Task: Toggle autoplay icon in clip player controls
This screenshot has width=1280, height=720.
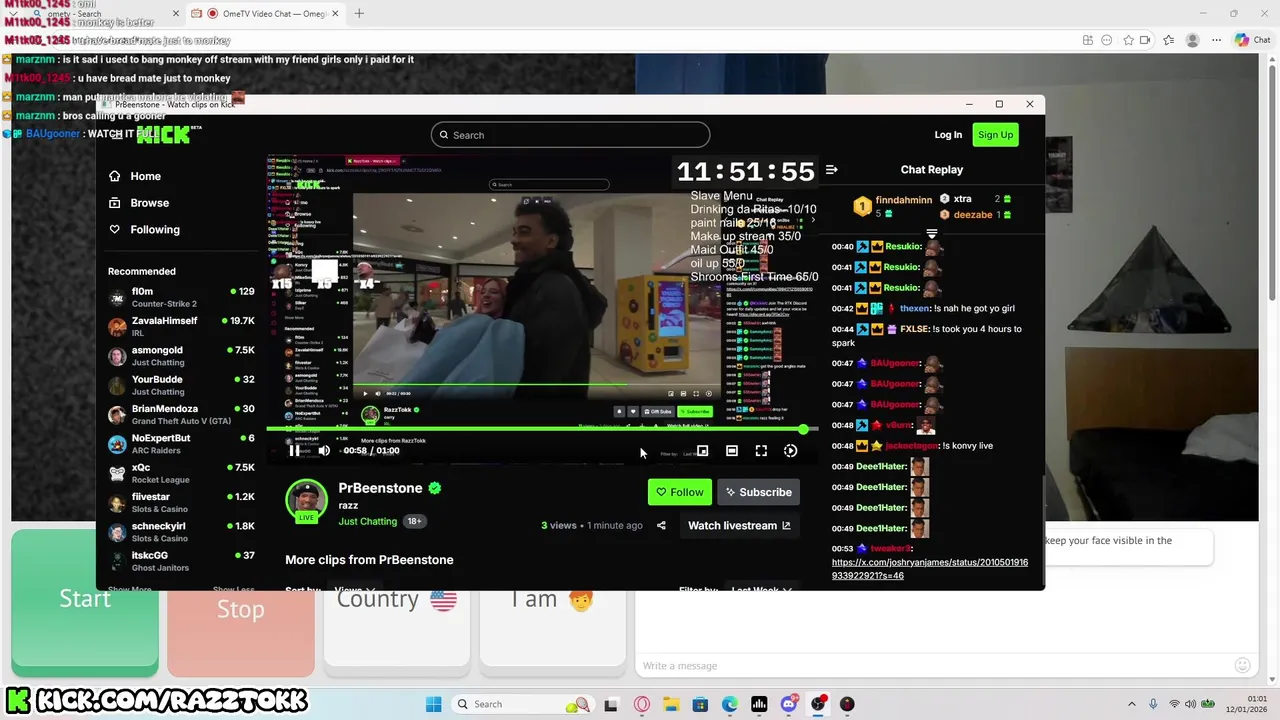Action: [790, 451]
